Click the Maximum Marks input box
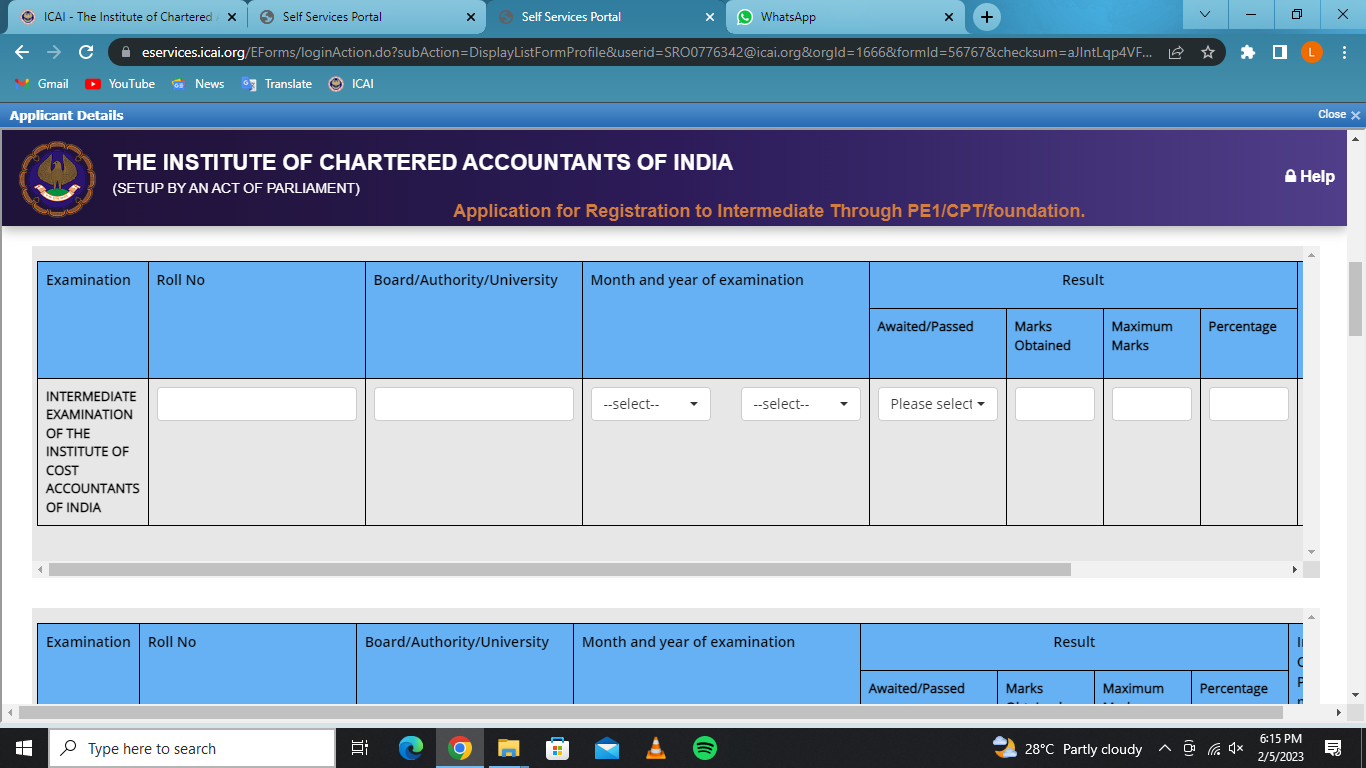The image size is (1366, 768). point(1152,404)
